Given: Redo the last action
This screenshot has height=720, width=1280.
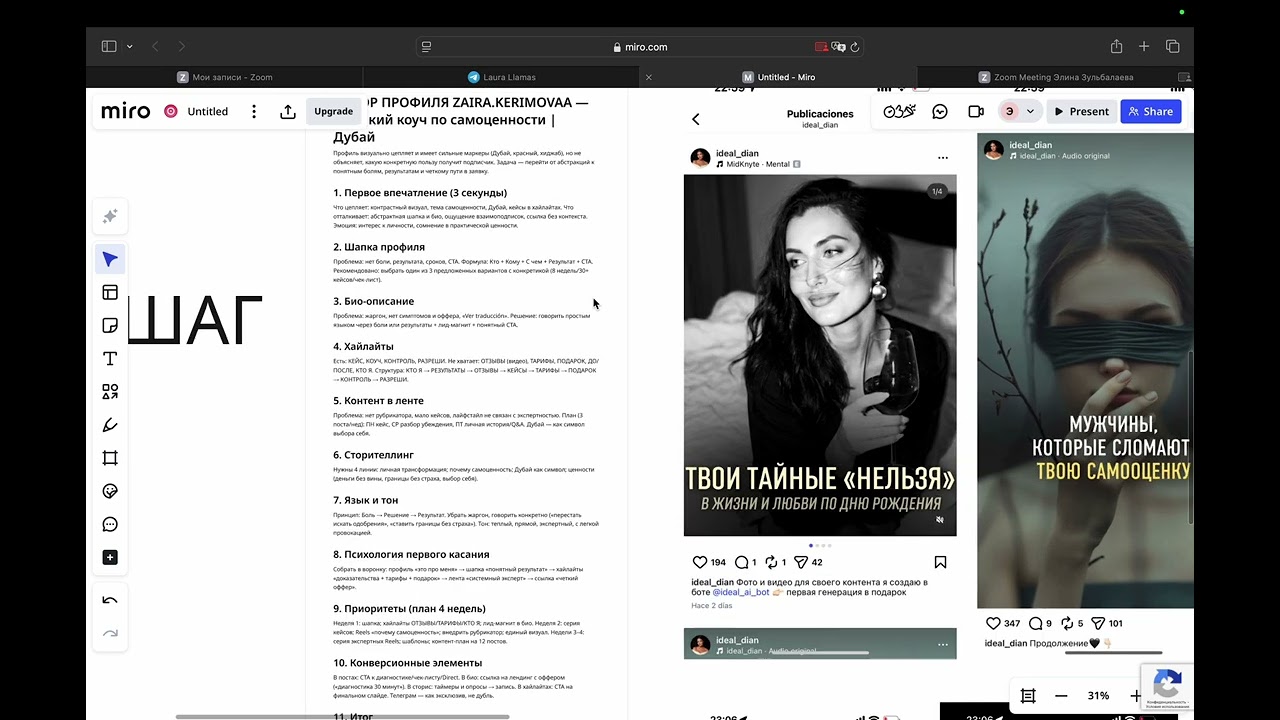Looking at the screenshot, I should coord(110,632).
